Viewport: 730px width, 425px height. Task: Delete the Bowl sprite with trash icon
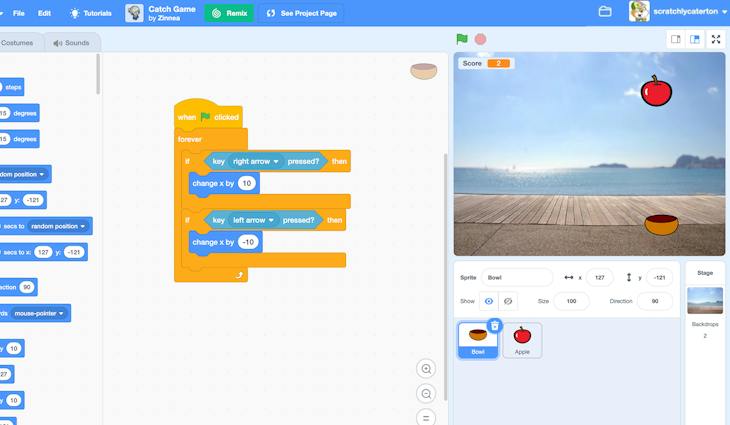tap(495, 325)
